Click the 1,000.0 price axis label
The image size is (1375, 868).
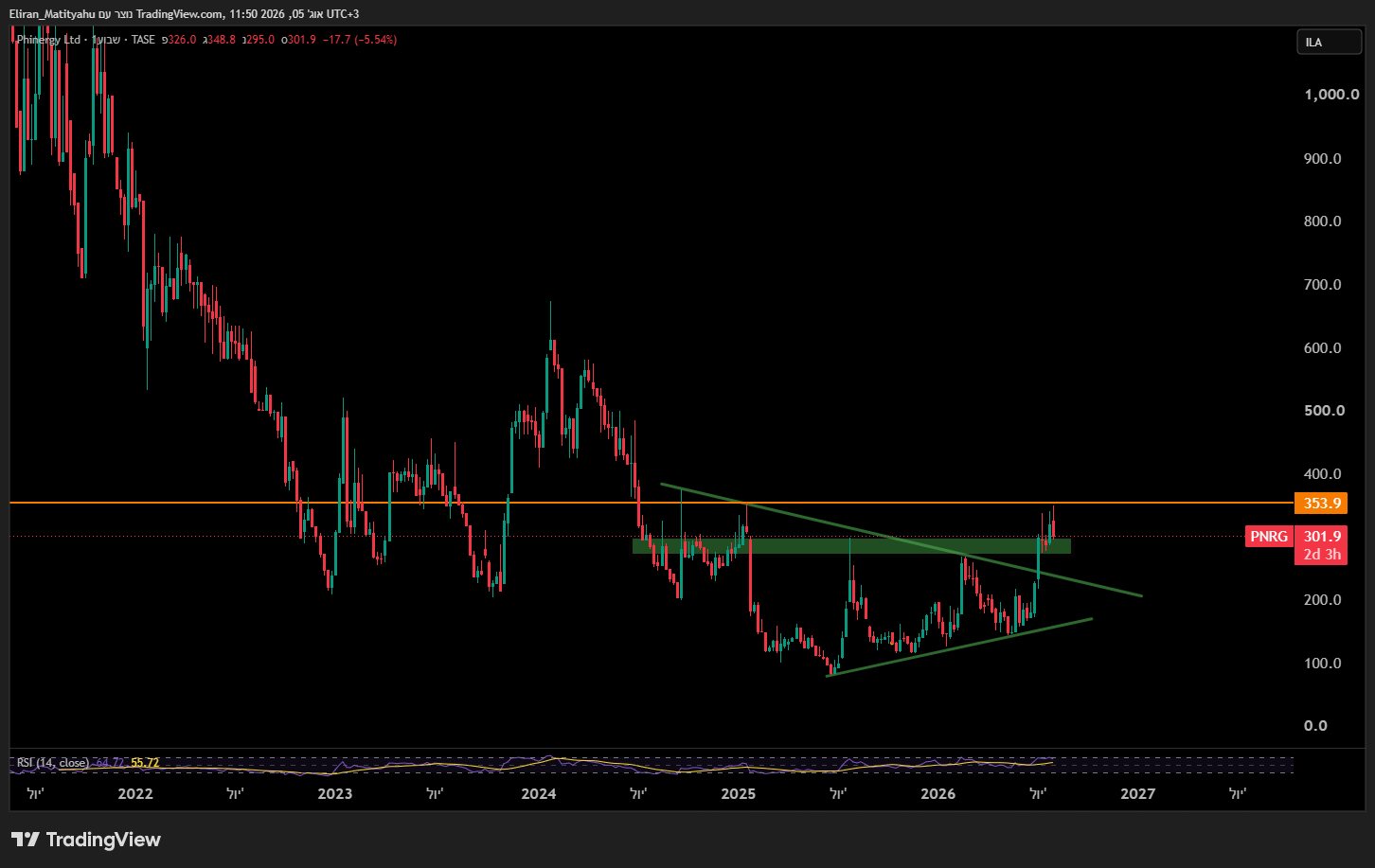coord(1331,95)
